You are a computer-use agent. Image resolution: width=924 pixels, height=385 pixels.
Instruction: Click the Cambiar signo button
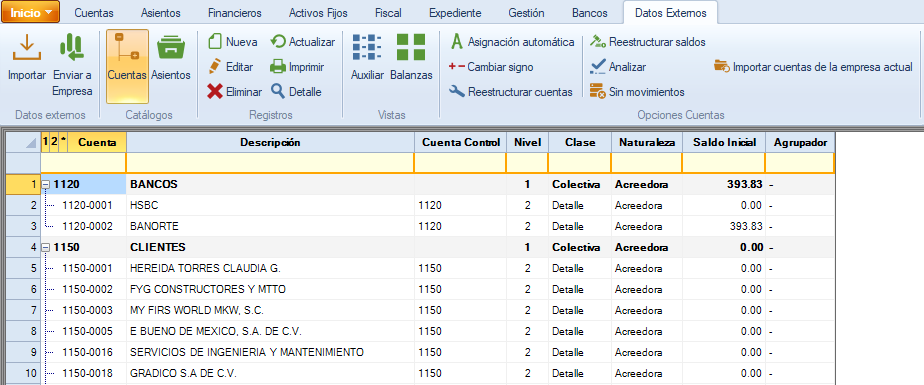coord(491,67)
